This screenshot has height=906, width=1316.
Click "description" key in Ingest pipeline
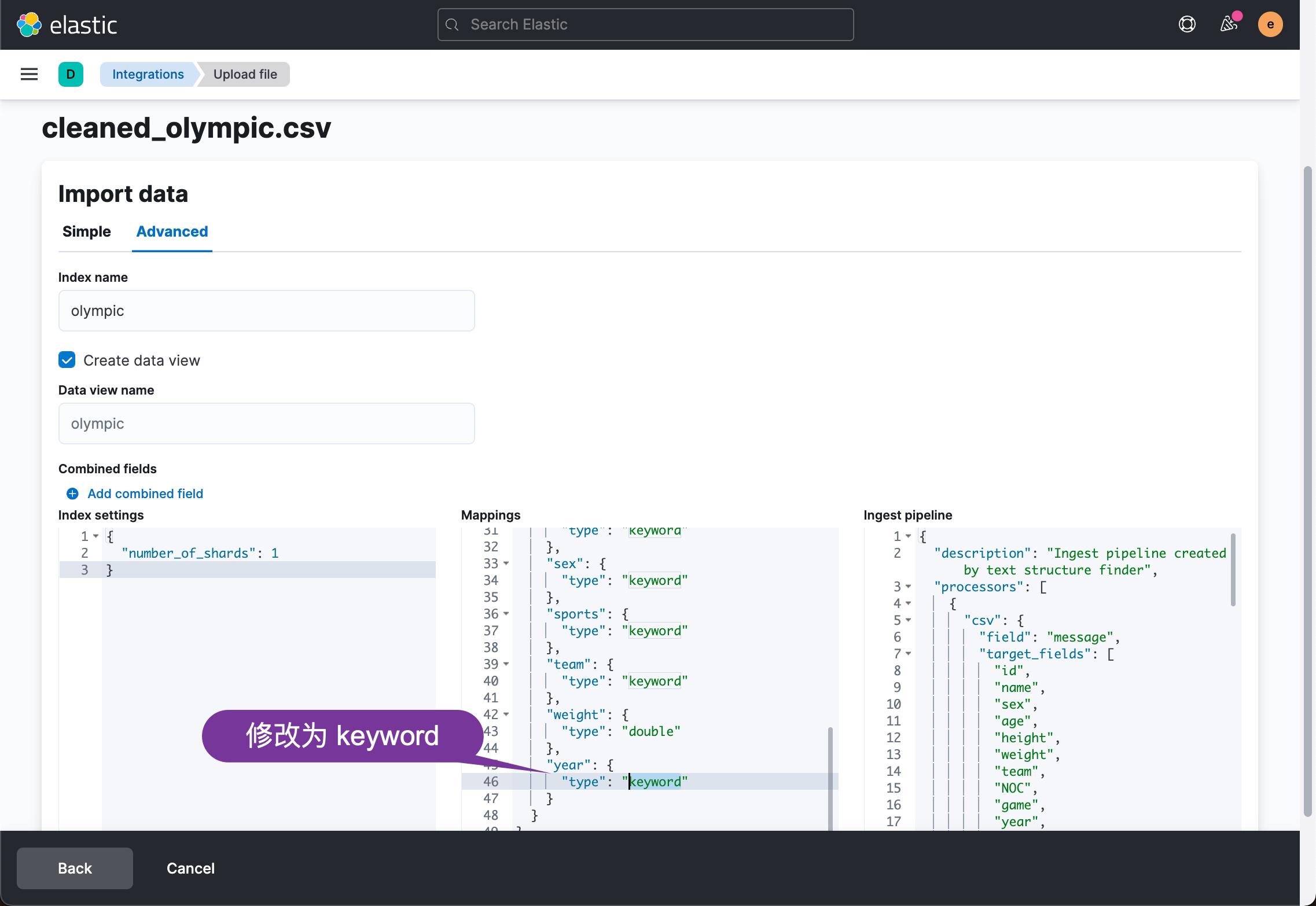coord(983,553)
